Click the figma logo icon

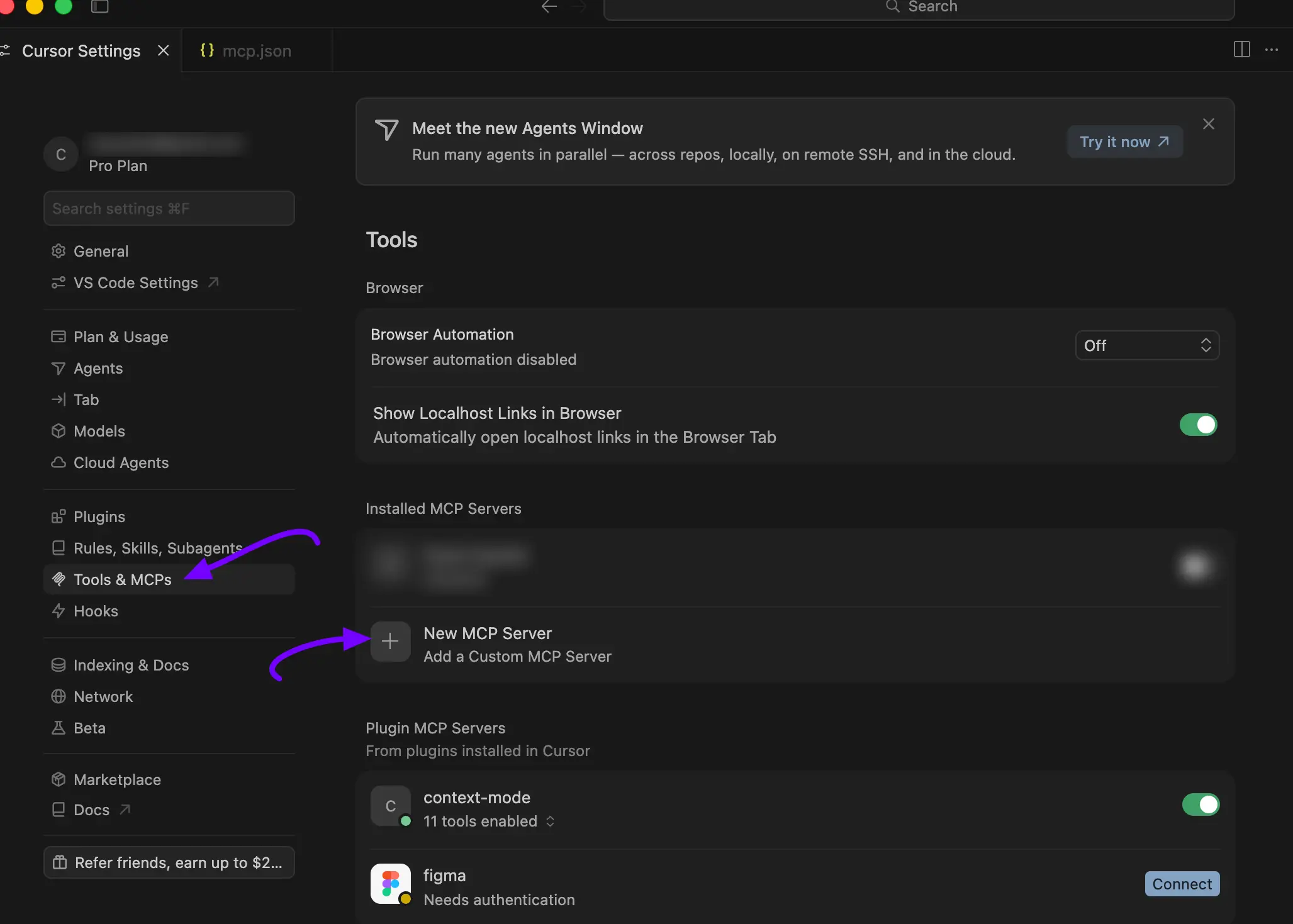[x=390, y=884]
